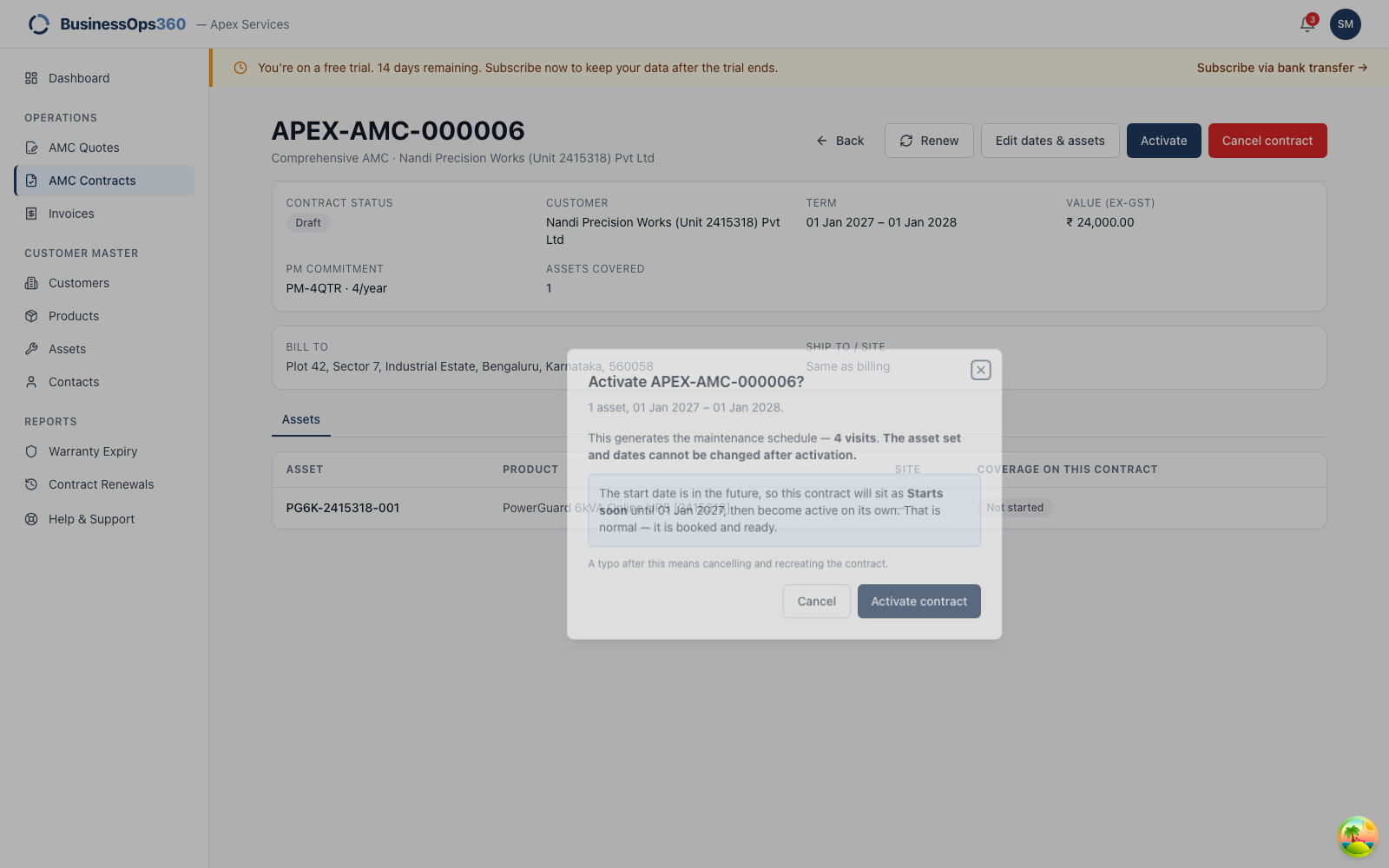
Task: Click the Products box icon
Action: pyautogui.click(x=31, y=316)
